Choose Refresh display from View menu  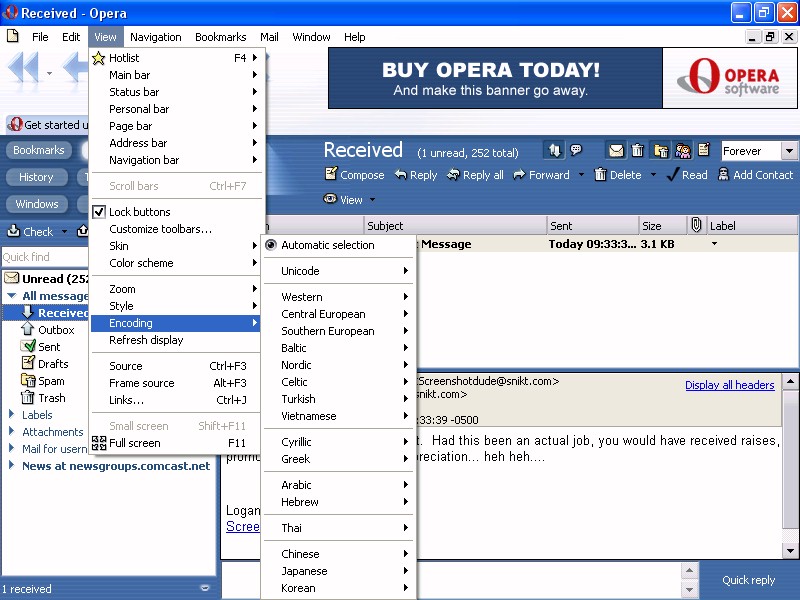(146, 340)
